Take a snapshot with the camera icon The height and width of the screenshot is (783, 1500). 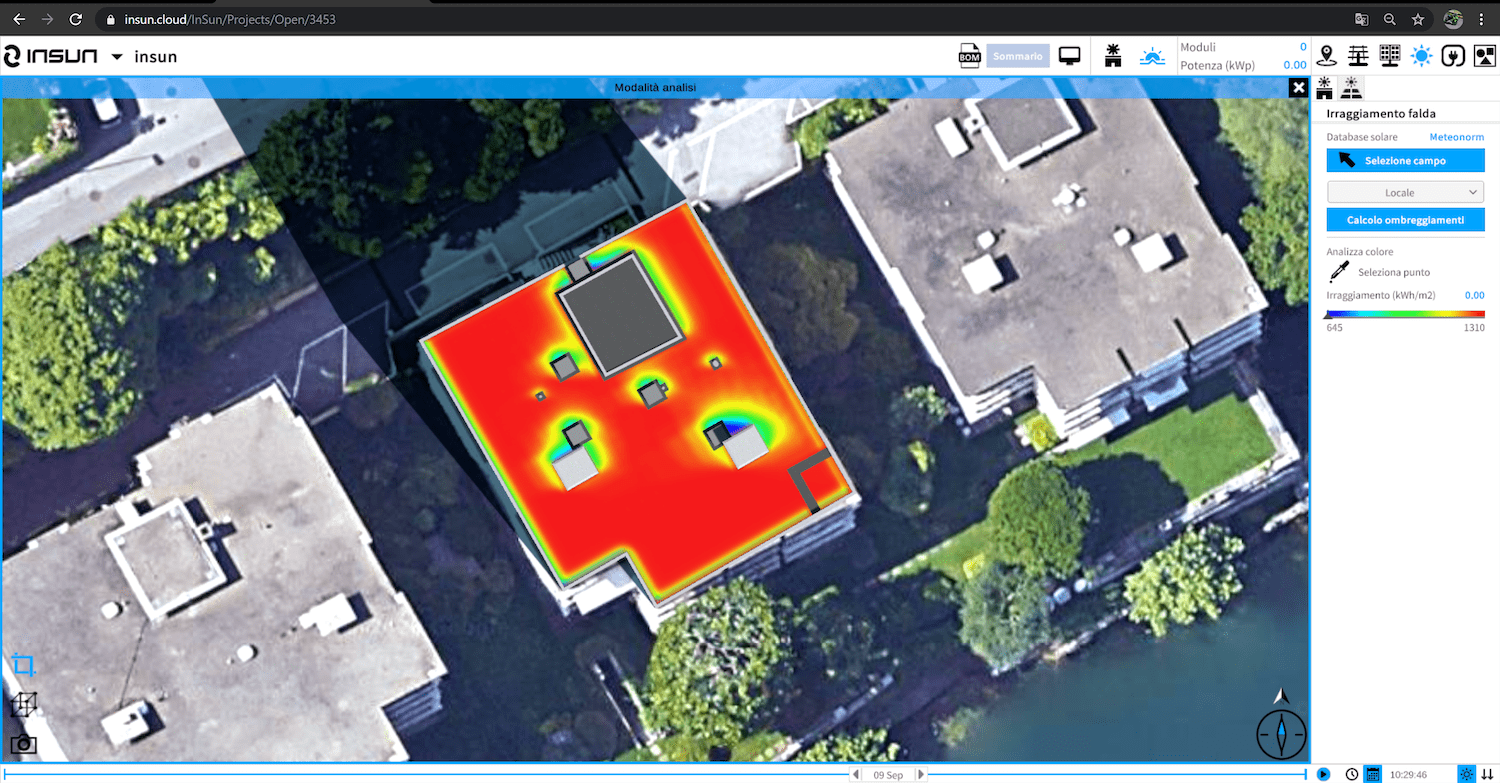click(23, 744)
